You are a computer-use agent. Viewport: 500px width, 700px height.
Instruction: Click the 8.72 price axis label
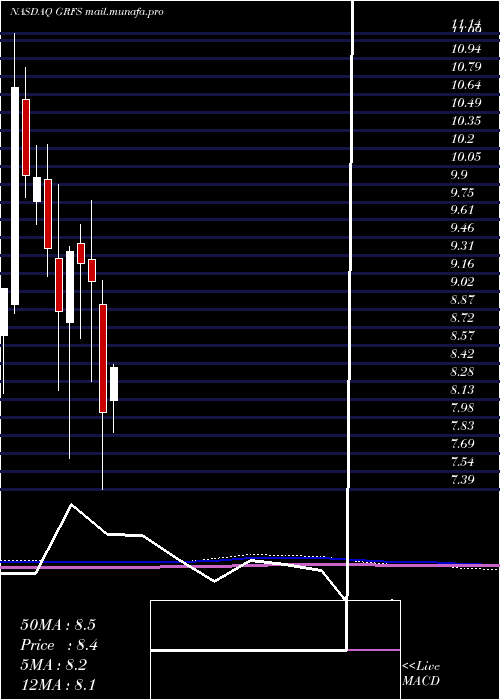coord(462,318)
